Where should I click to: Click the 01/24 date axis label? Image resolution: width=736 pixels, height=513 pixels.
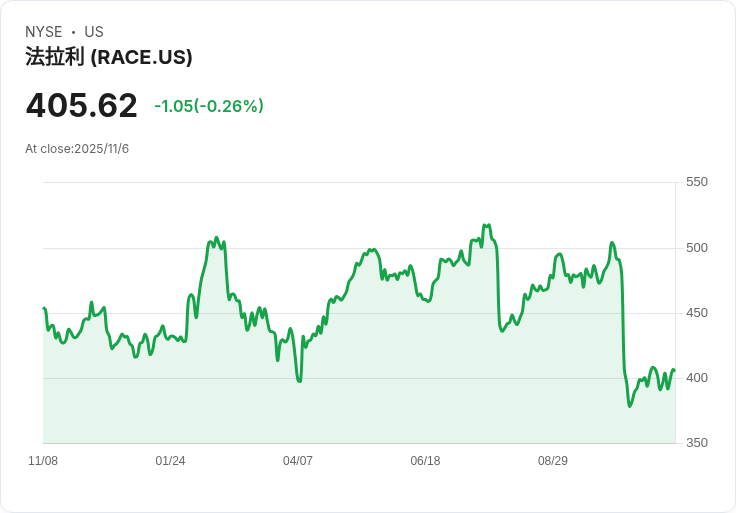(x=170, y=460)
